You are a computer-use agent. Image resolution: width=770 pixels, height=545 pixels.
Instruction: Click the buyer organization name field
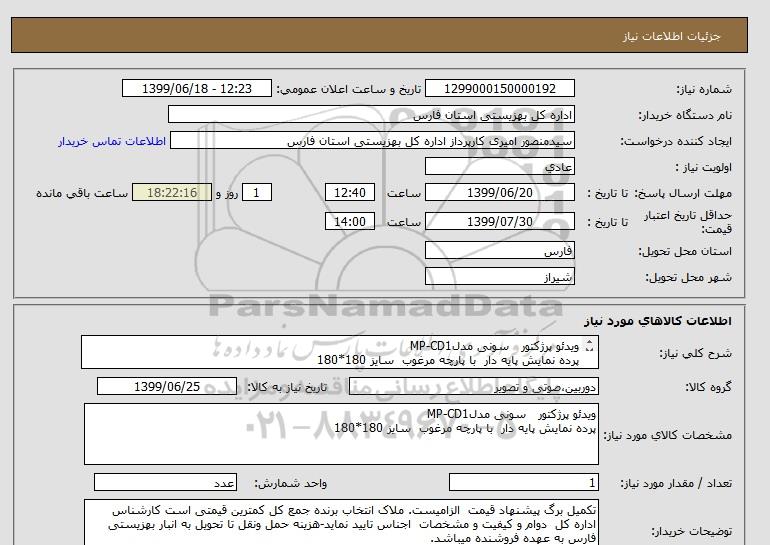click(x=371, y=114)
